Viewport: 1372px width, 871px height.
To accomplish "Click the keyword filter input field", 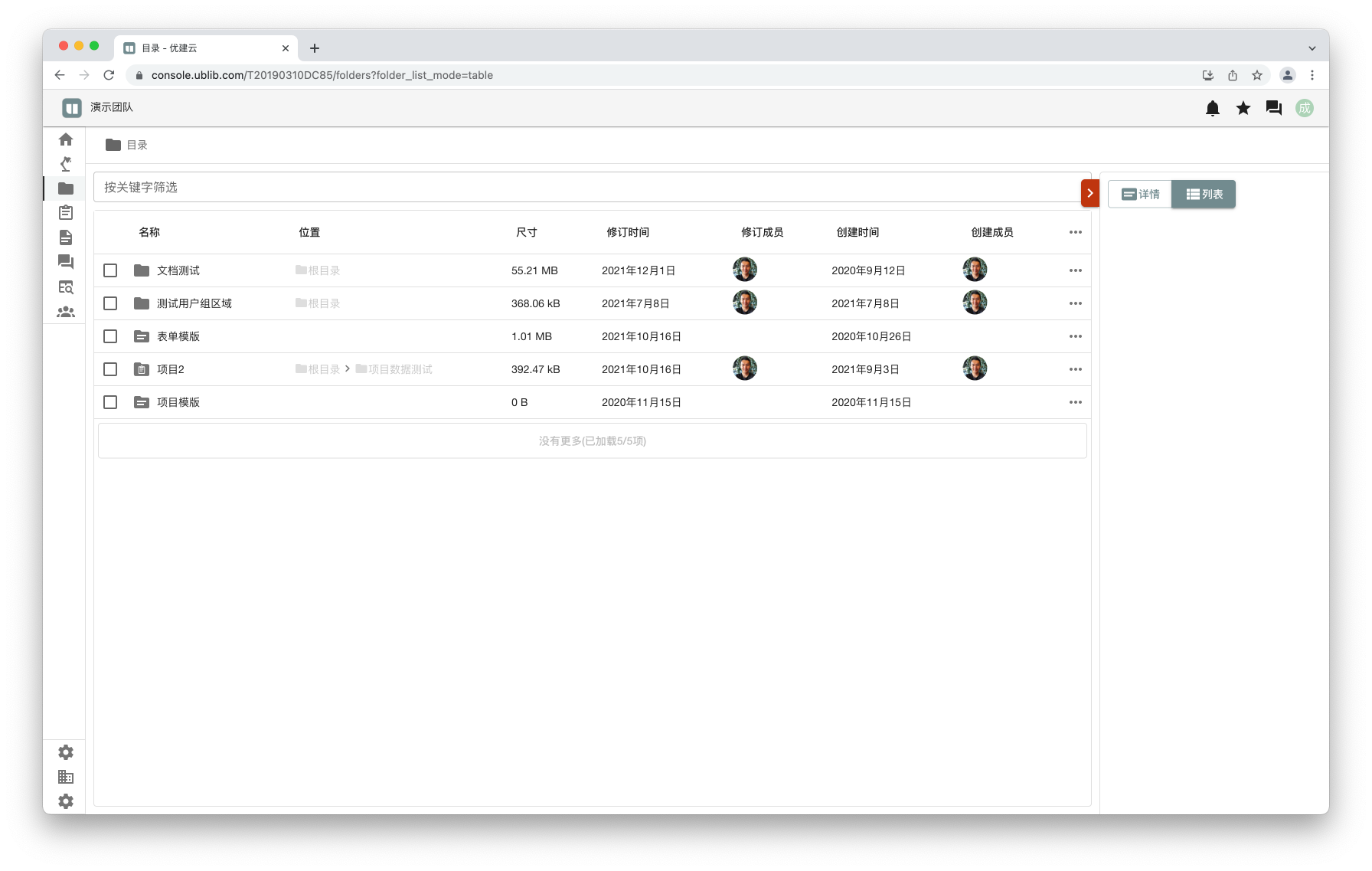I will click(586, 187).
